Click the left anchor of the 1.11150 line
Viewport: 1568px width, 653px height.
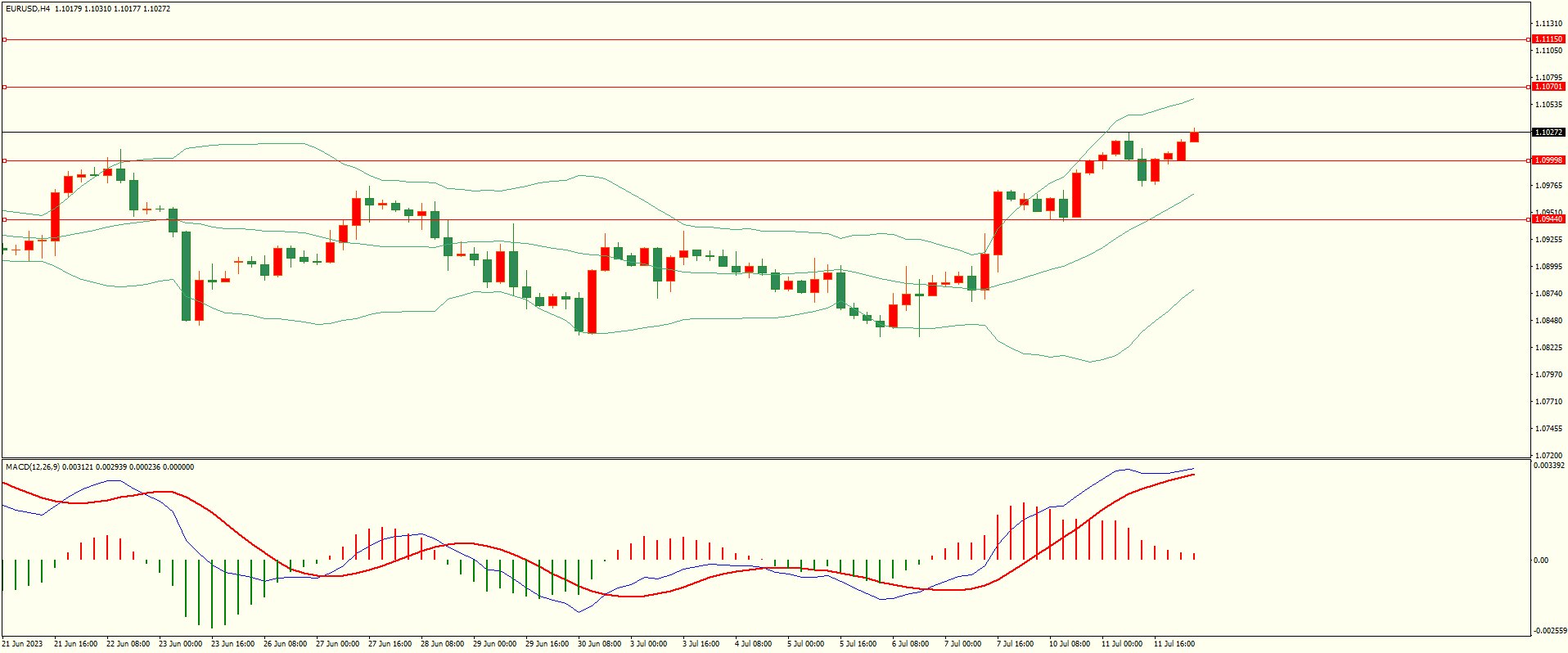click(x=4, y=39)
